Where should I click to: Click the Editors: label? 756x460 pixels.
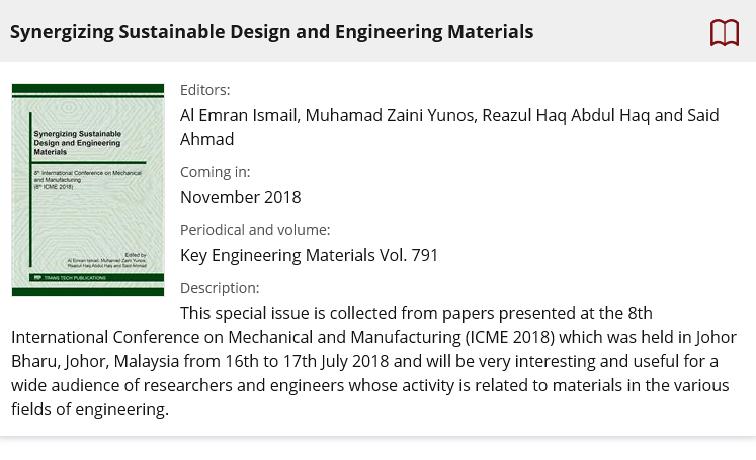click(x=205, y=90)
